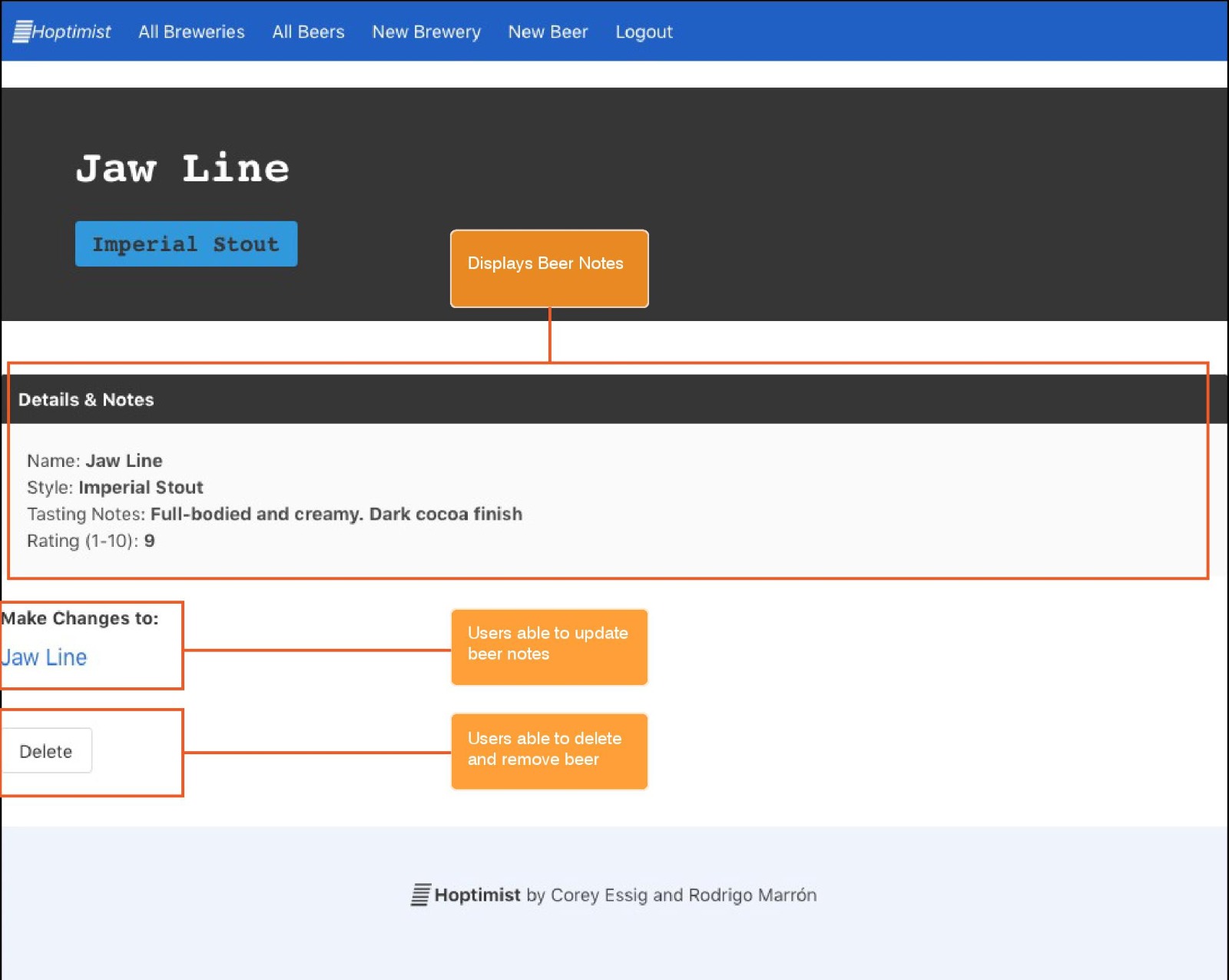The width and height of the screenshot is (1229, 980).
Task: Click the footer Hoptimist logo icon
Action: 421,895
